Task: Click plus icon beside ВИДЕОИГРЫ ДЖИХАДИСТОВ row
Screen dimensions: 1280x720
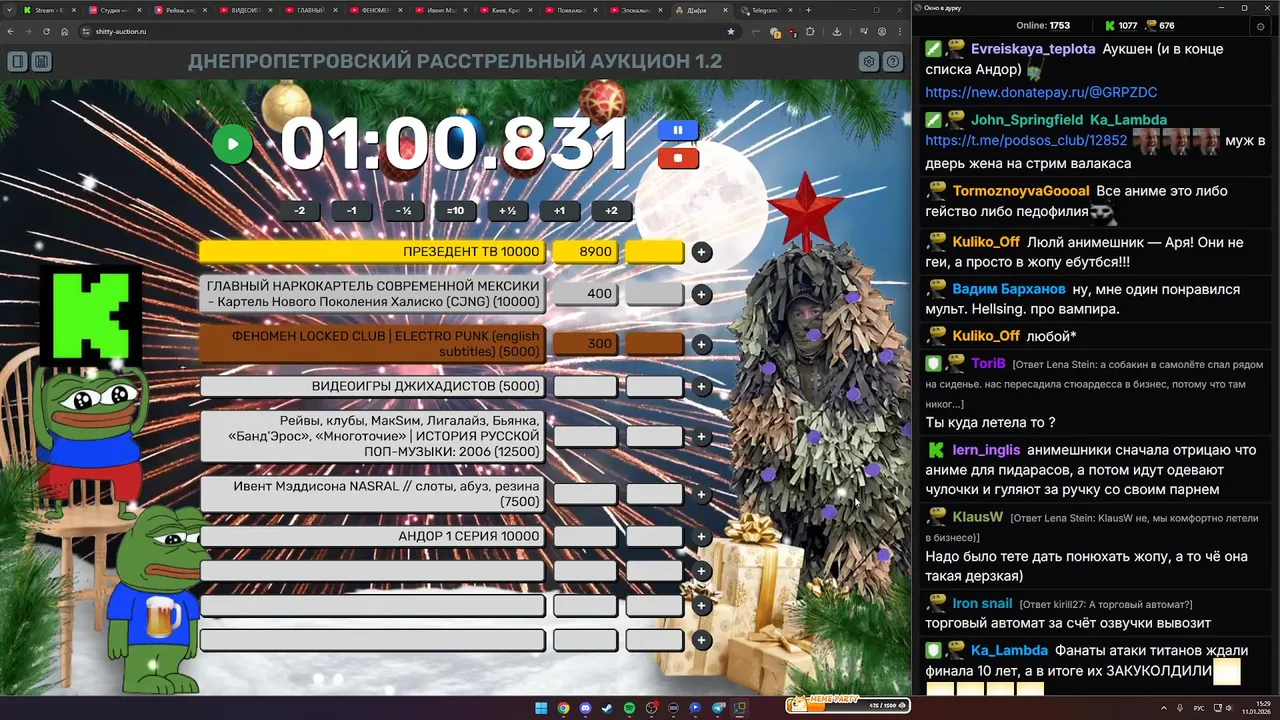Action: tap(702, 386)
